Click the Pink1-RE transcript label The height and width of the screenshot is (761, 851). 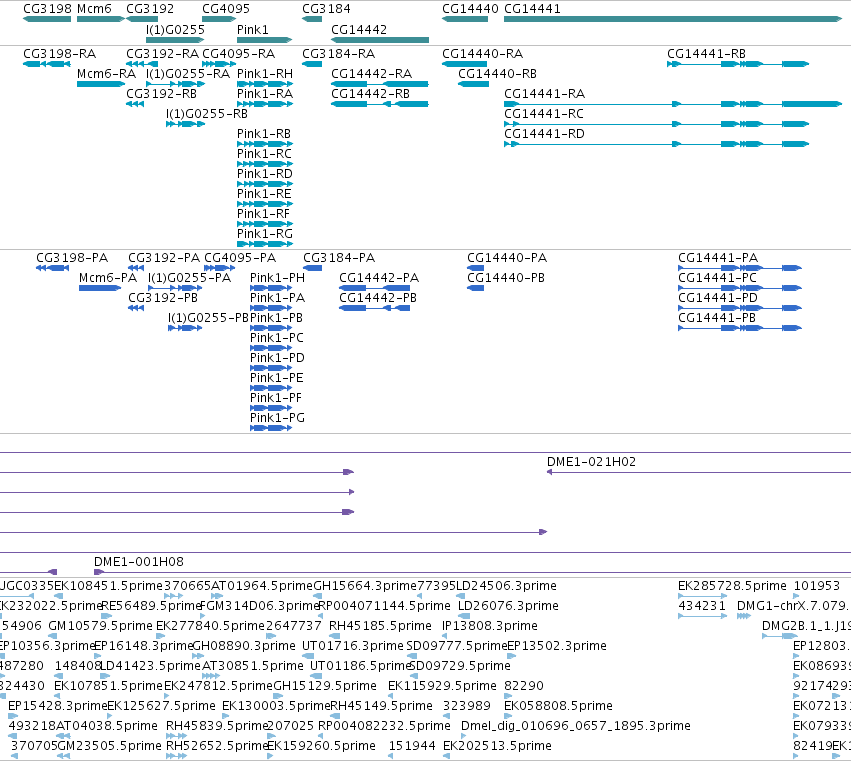[x=264, y=194]
